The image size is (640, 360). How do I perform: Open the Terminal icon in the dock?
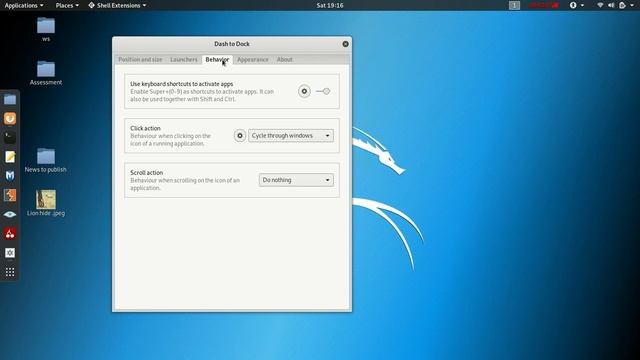10,138
